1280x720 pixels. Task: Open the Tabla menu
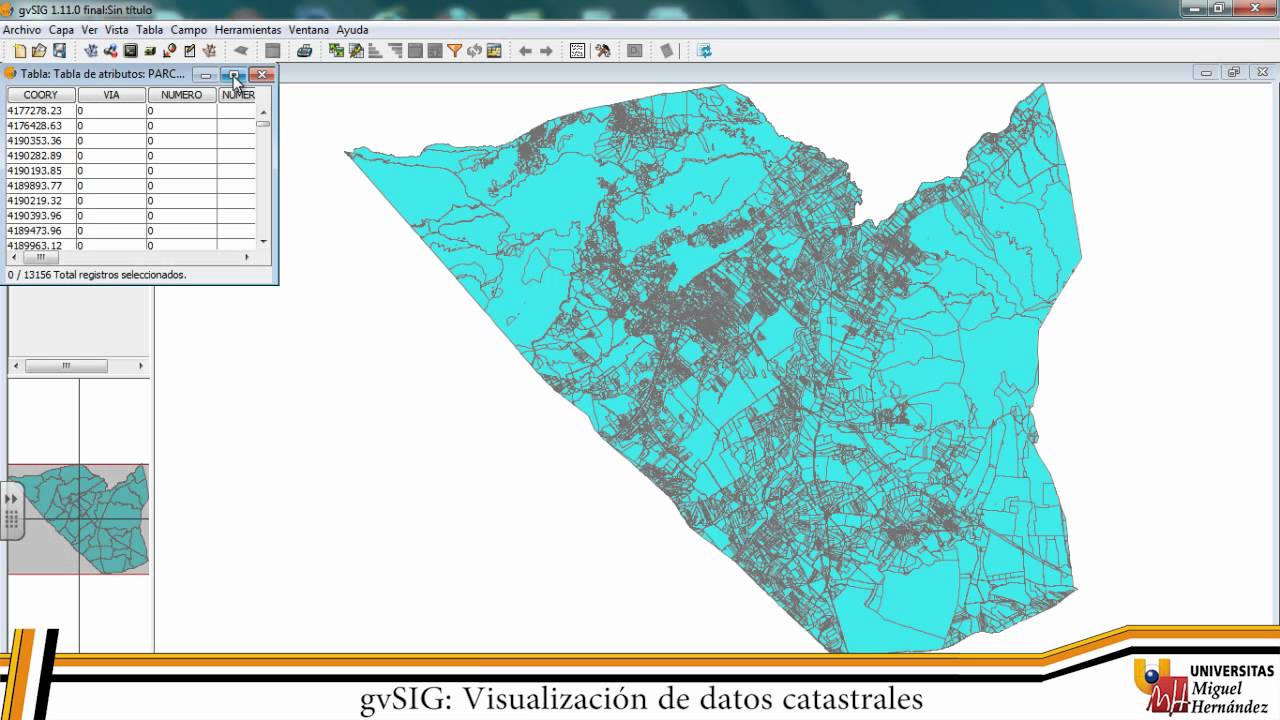pos(149,30)
